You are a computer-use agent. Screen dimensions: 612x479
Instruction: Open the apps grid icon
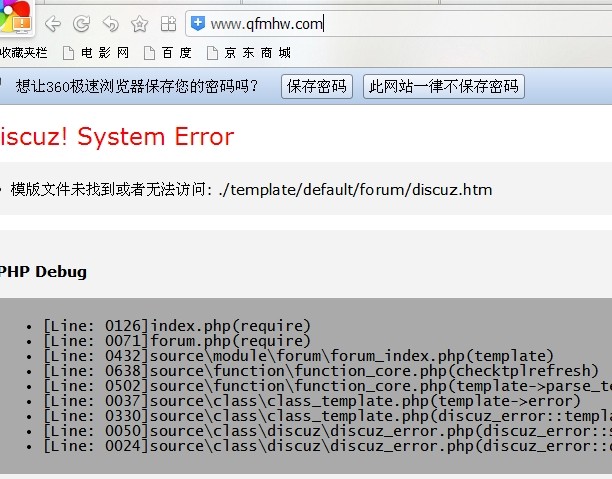click(169, 24)
